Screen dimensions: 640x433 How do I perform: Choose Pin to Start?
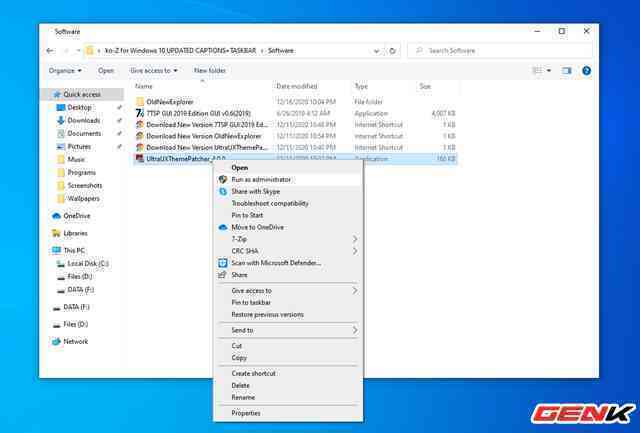(288, 215)
